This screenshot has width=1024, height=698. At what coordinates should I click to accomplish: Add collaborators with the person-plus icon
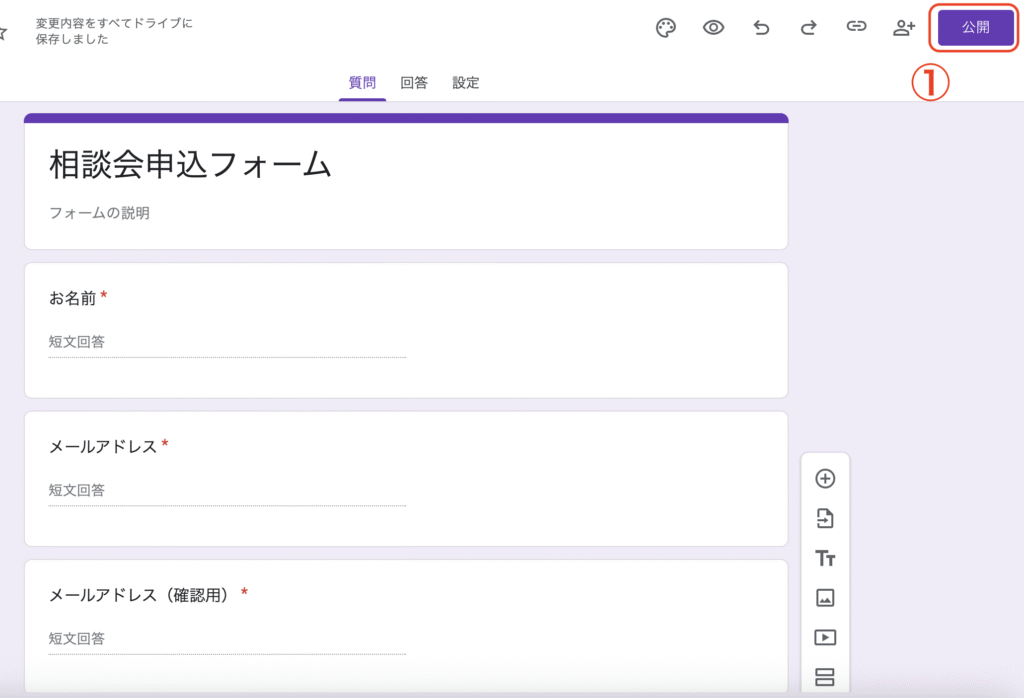tap(904, 27)
